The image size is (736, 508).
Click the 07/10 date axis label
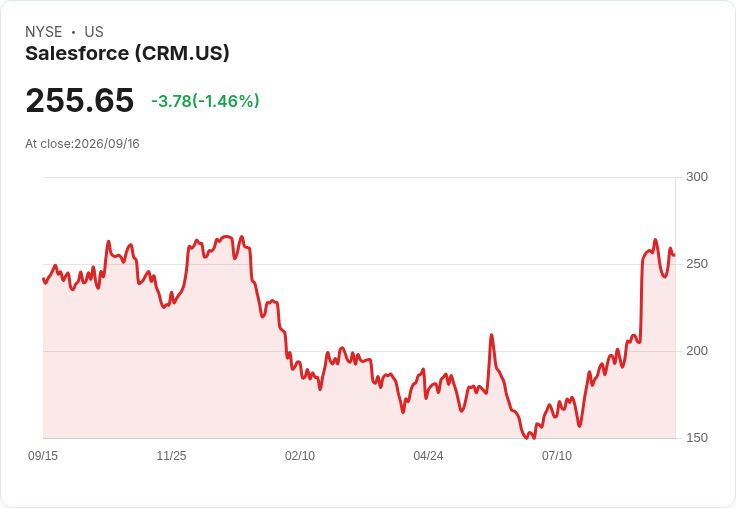[557, 455]
